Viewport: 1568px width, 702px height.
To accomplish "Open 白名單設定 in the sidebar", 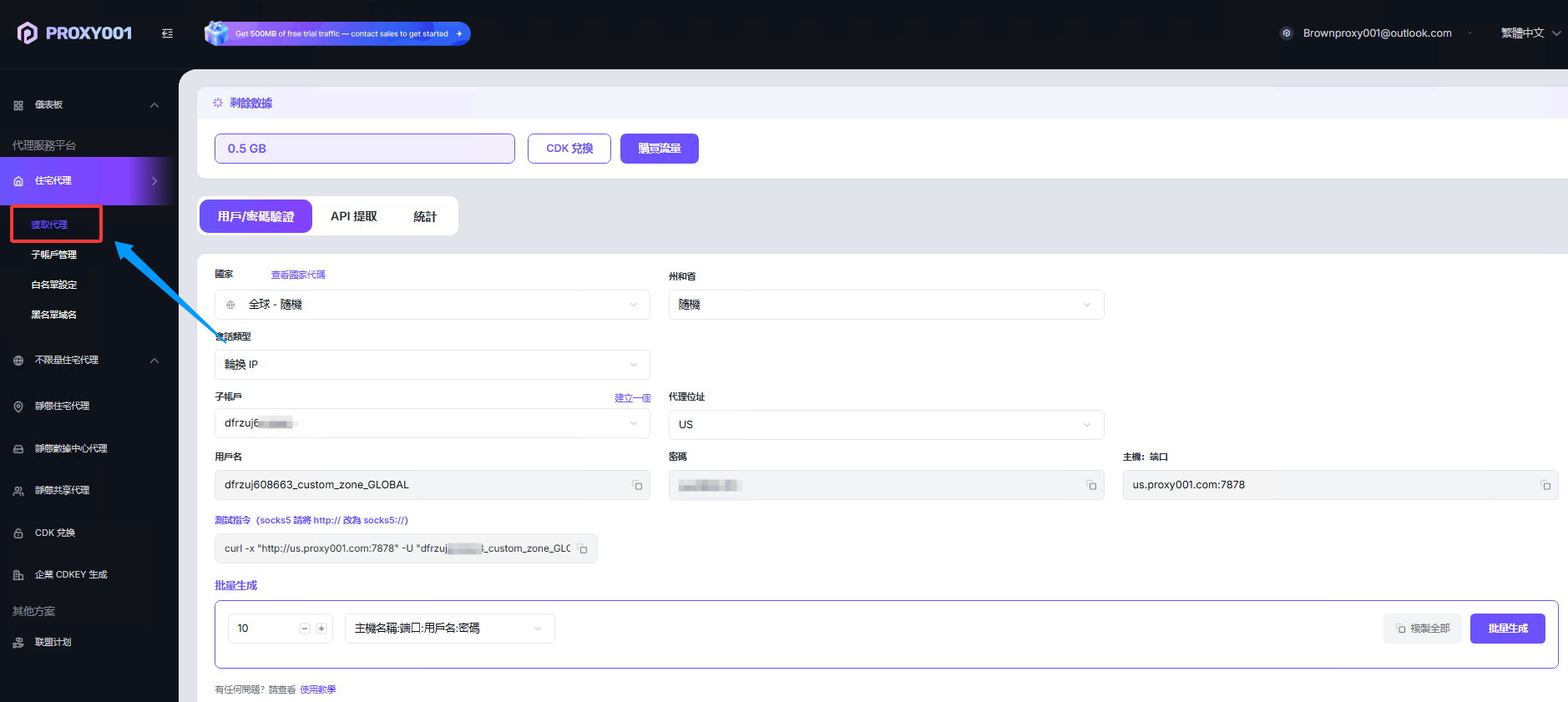I will [x=54, y=285].
